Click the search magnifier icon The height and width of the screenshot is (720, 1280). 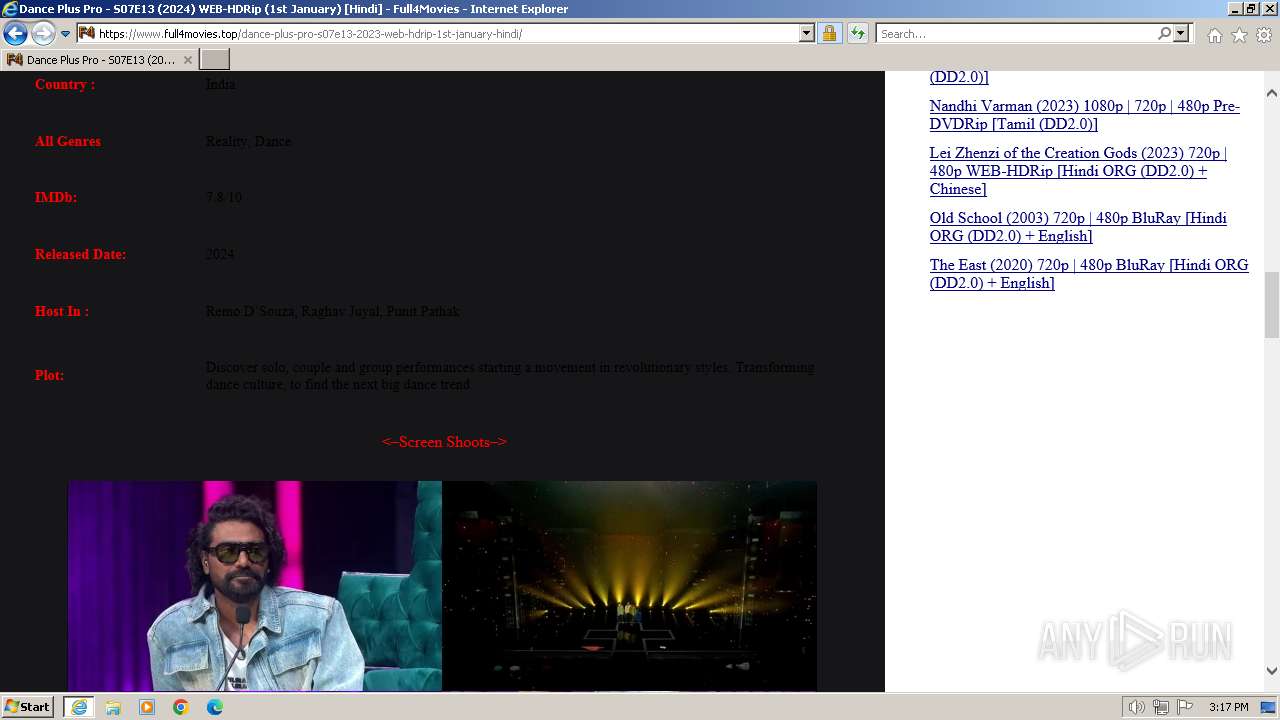pos(1164,33)
